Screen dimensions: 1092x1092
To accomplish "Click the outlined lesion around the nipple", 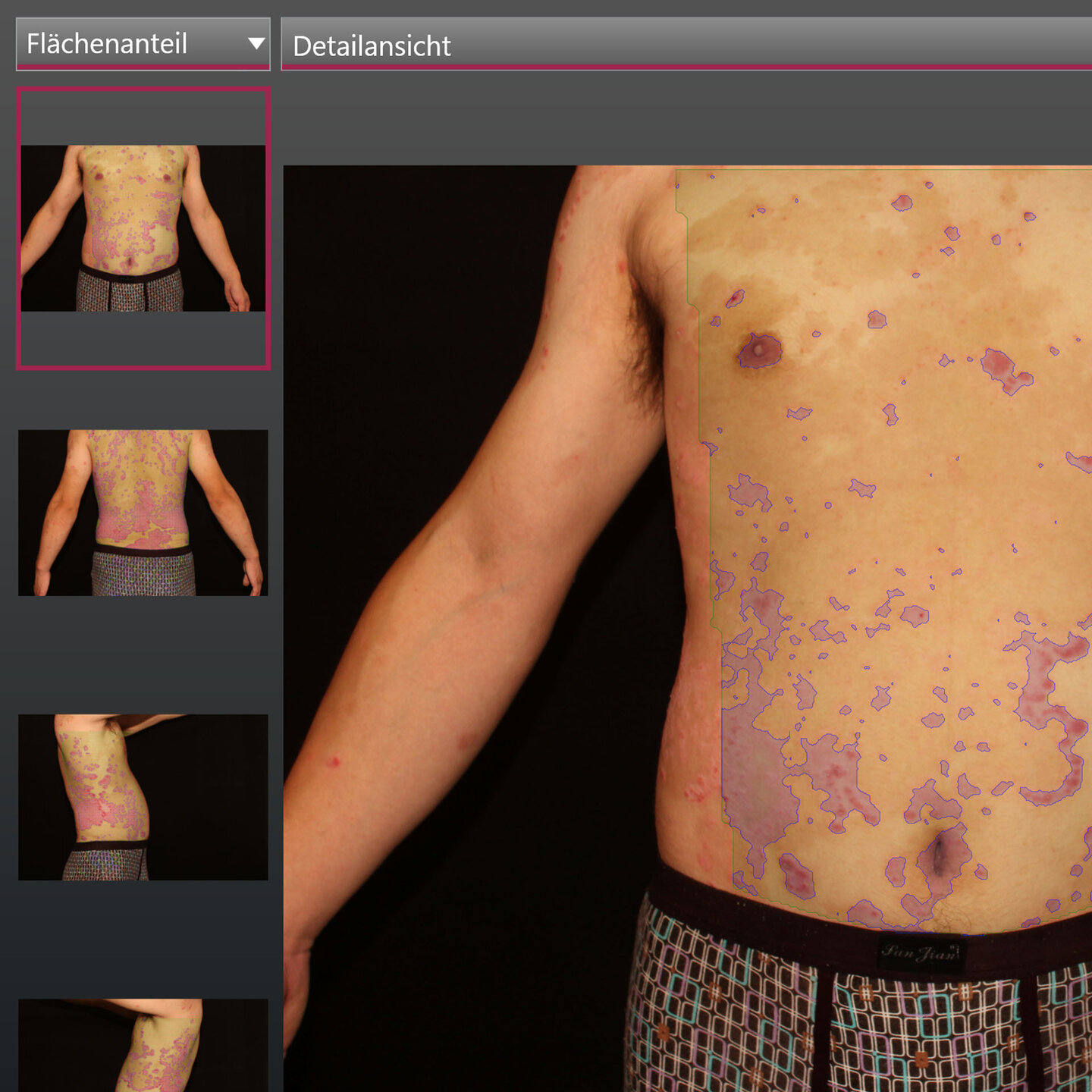I will (760, 350).
